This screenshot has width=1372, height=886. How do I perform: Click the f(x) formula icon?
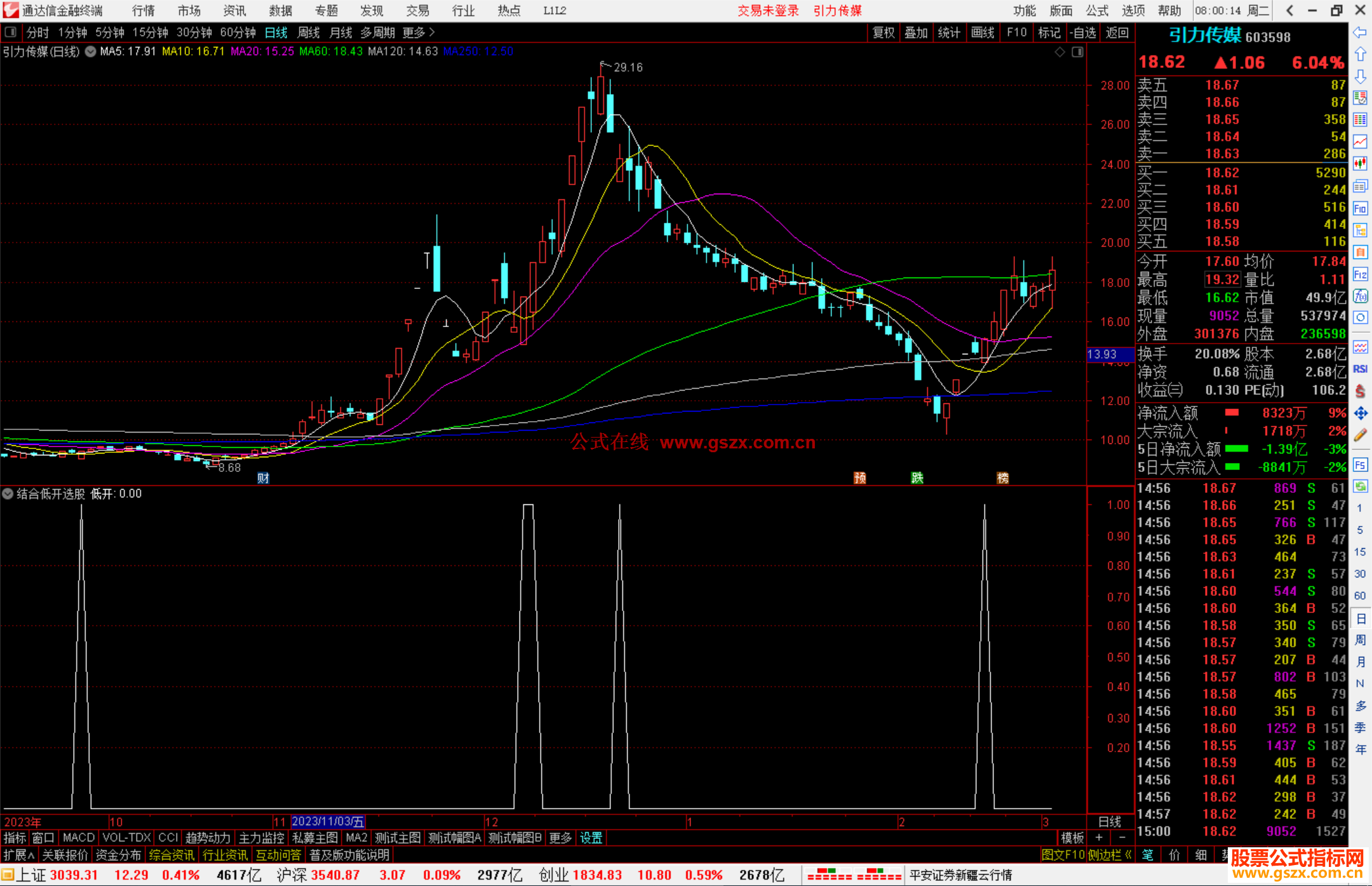[x=1360, y=296]
